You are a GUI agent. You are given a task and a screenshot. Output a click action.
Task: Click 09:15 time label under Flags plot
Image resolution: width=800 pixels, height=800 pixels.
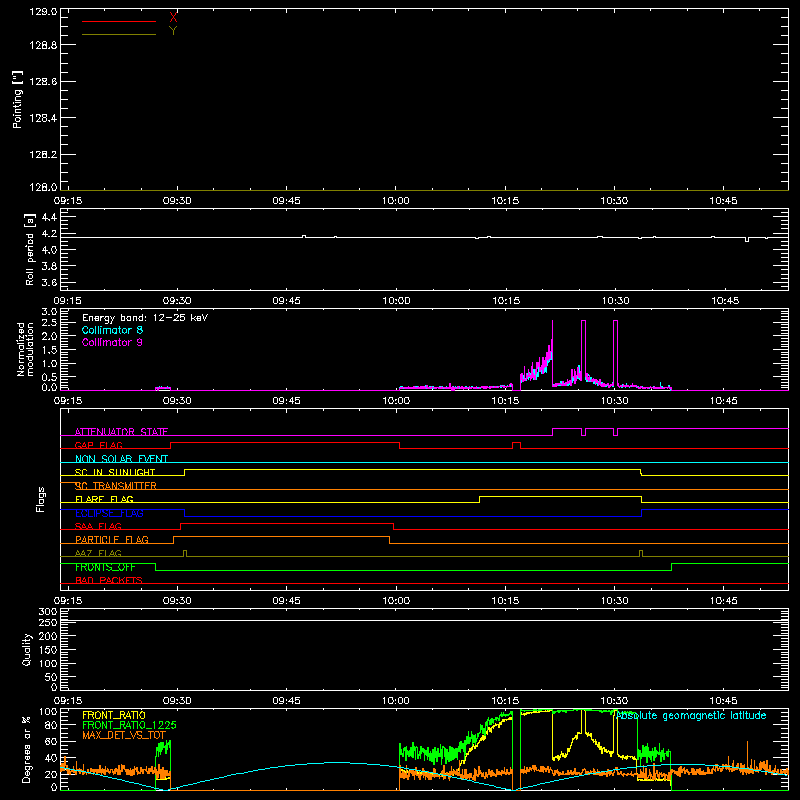68,601
